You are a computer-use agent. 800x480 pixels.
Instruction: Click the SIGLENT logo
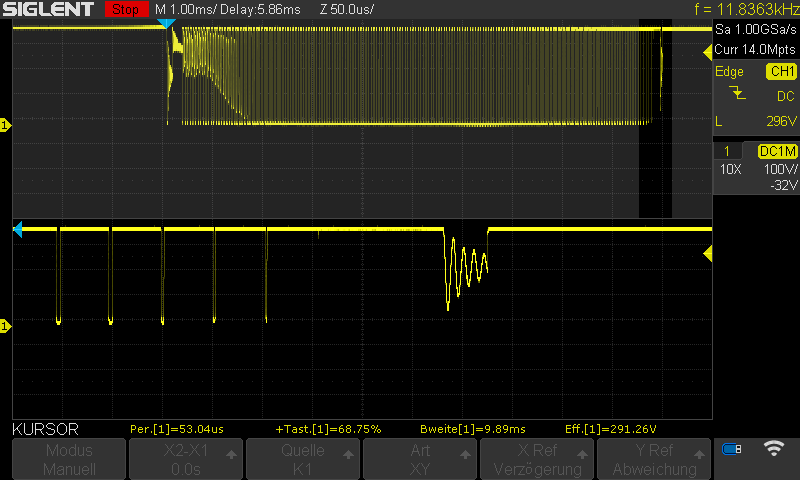[48, 9]
